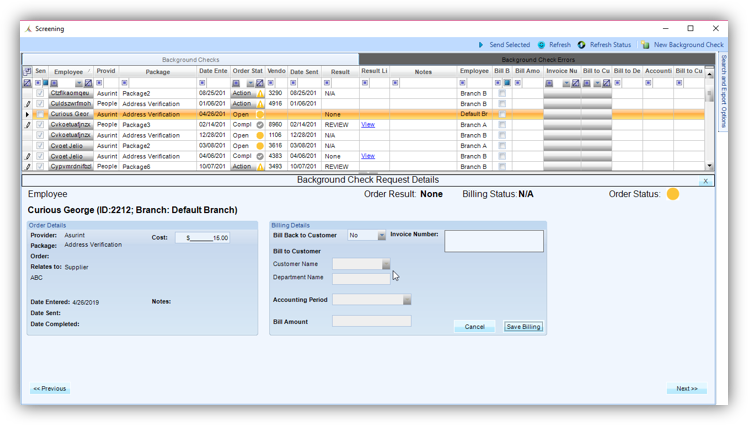Click warning triangle in Culdszwrfmoh row
Image resolution: width=748 pixels, height=425 pixels.
pyautogui.click(x=260, y=104)
